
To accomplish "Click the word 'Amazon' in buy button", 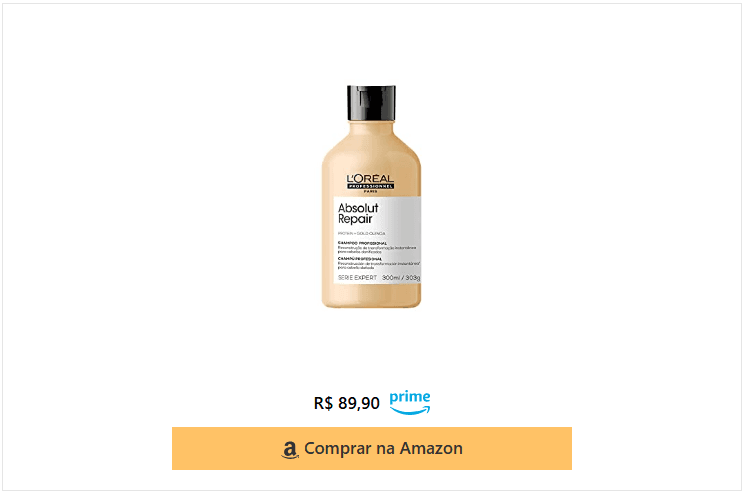I will click(431, 448).
